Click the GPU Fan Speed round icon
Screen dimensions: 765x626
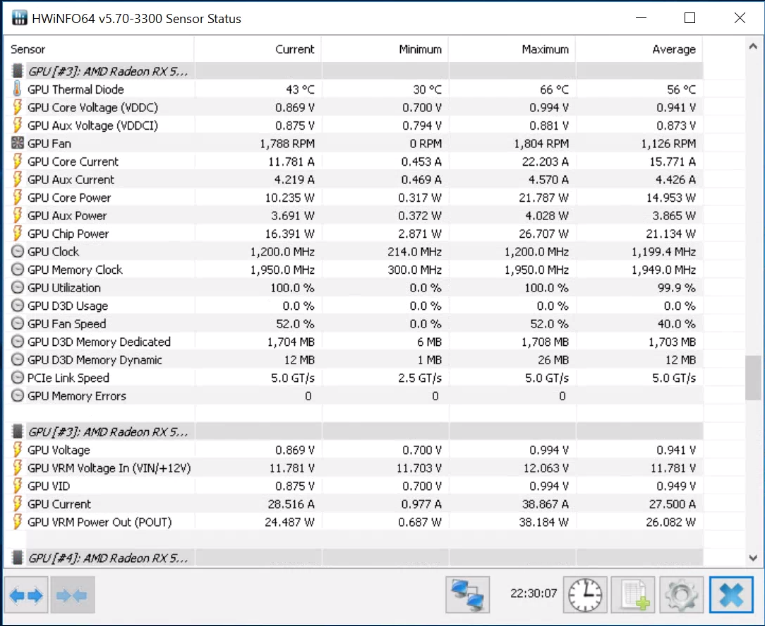click(17, 323)
